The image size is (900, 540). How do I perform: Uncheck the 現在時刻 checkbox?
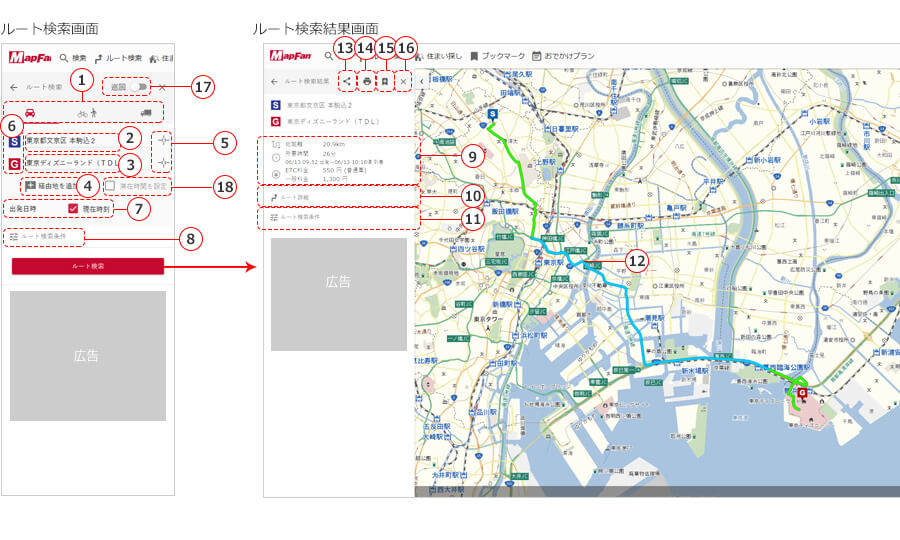[73, 208]
